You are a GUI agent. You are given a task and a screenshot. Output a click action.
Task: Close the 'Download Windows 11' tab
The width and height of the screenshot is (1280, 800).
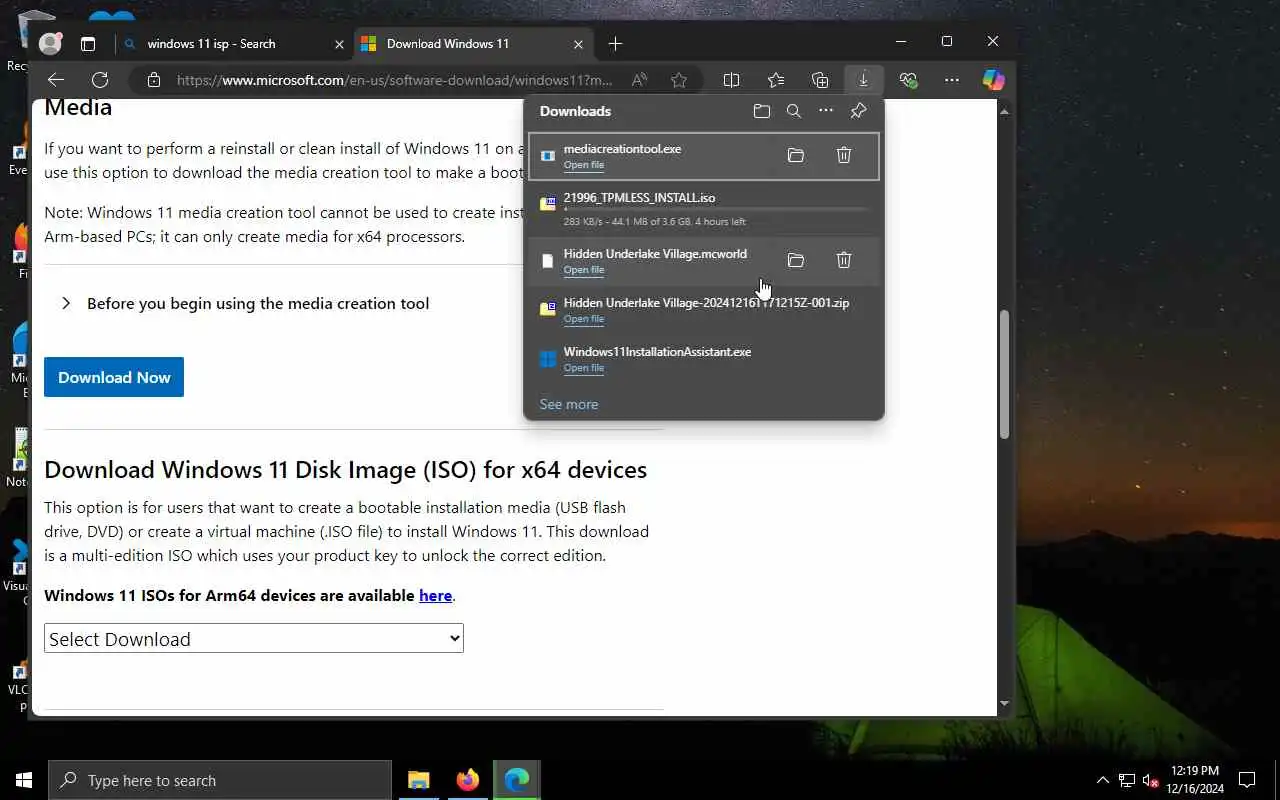click(x=578, y=44)
